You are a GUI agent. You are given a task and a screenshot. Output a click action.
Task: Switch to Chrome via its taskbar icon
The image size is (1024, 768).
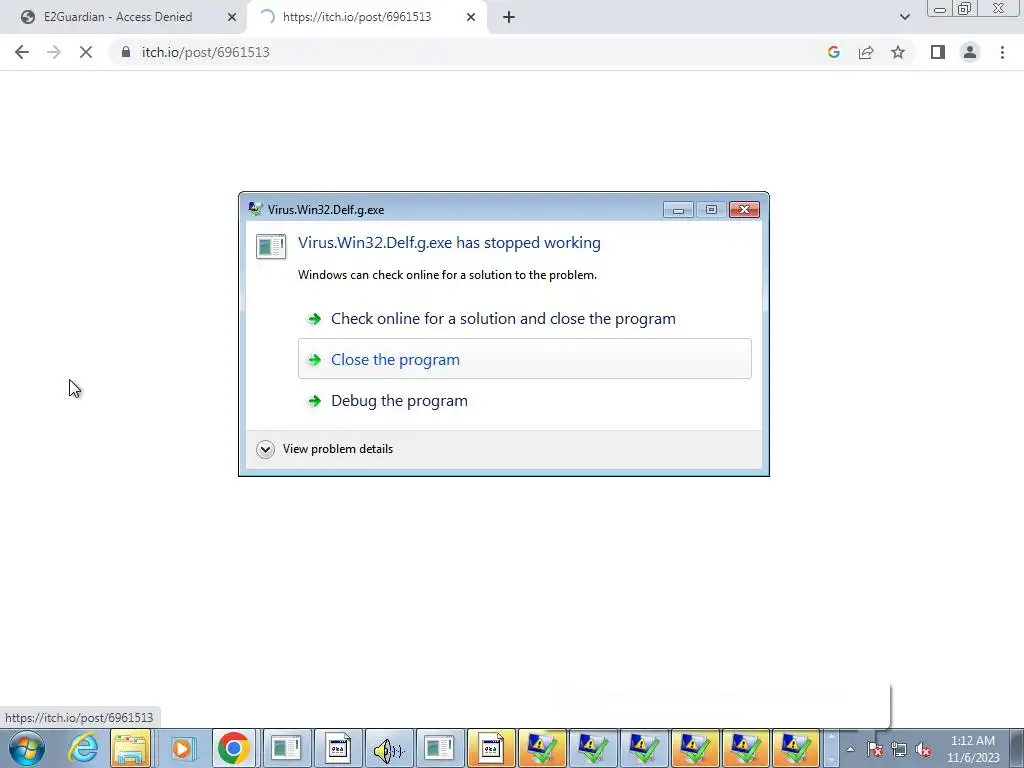pos(234,748)
